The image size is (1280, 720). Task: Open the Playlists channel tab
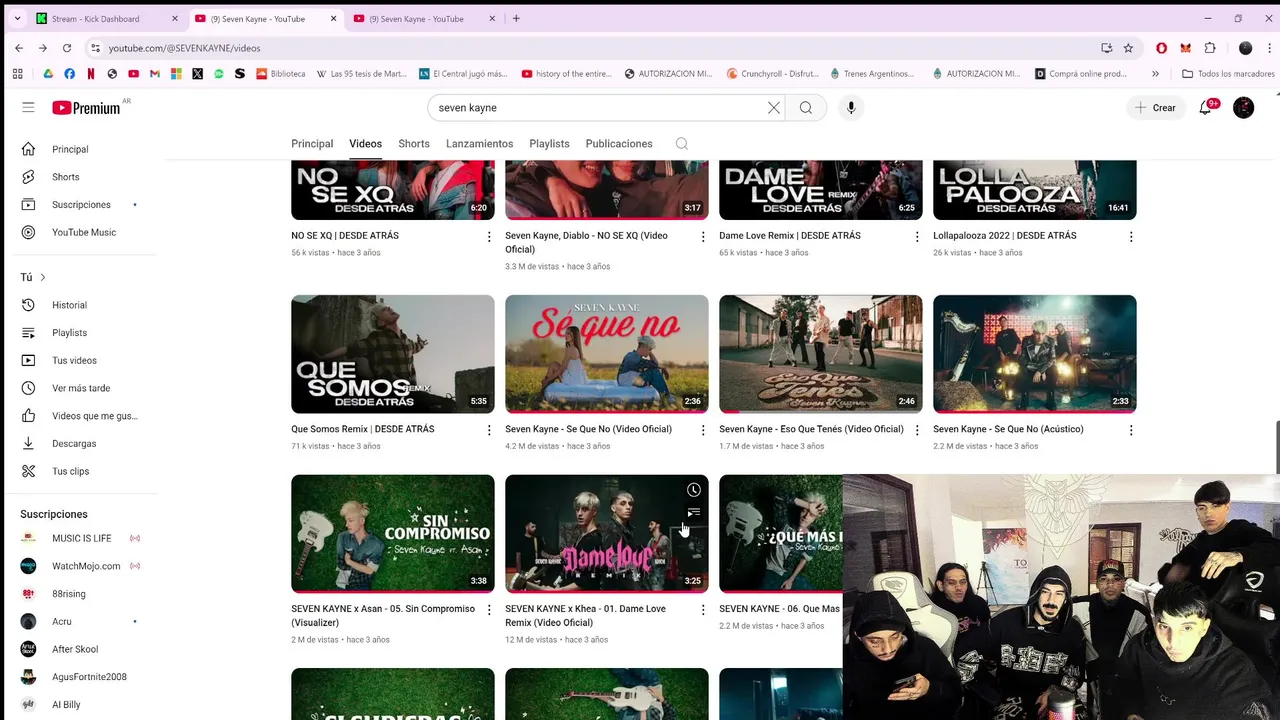pyautogui.click(x=549, y=144)
